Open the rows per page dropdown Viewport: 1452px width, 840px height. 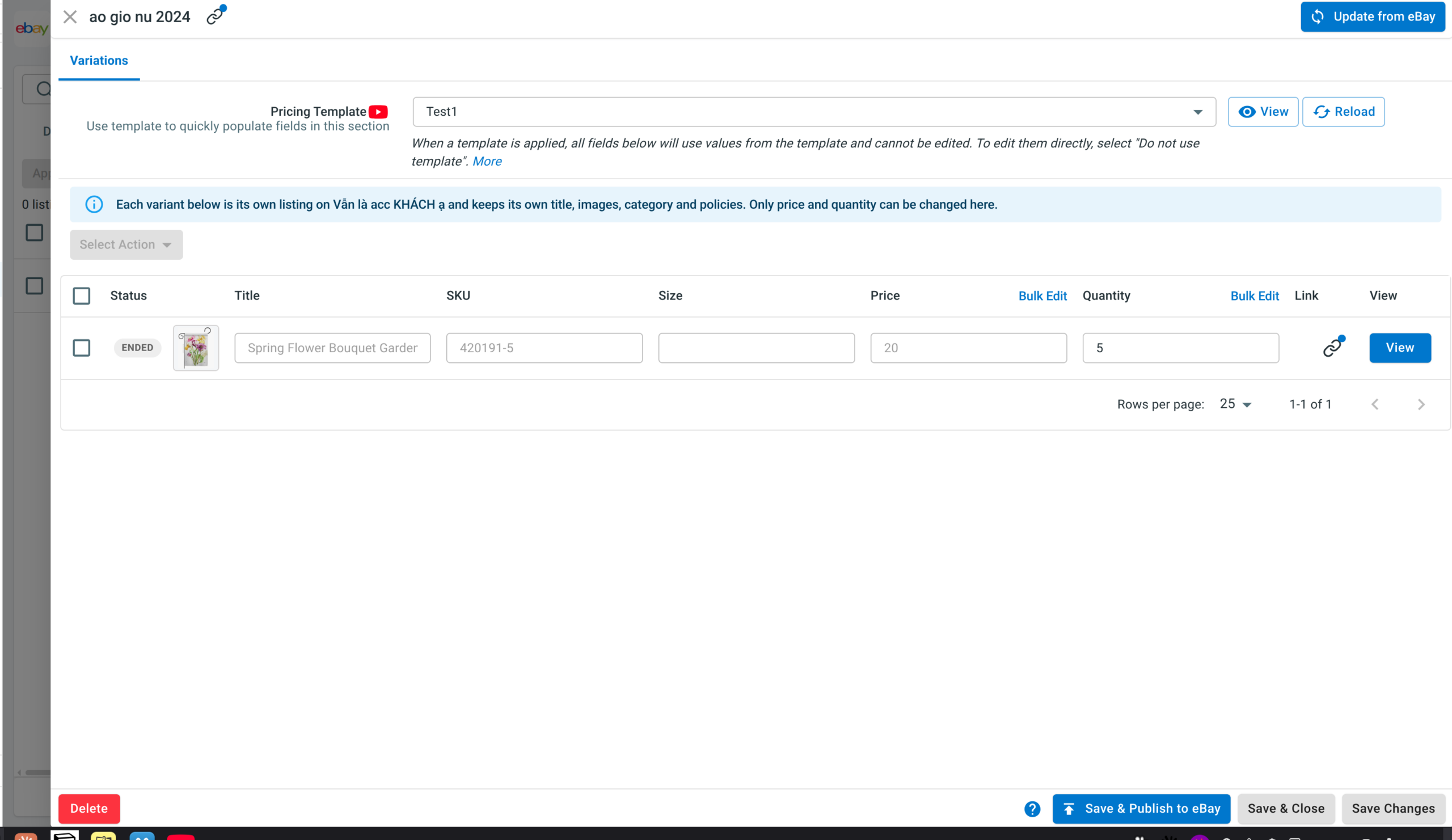click(1235, 404)
